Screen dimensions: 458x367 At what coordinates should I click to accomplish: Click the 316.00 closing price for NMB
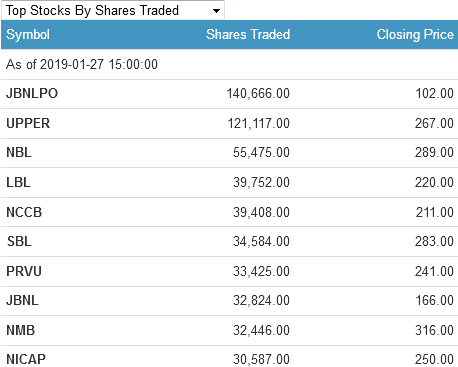[434, 330]
